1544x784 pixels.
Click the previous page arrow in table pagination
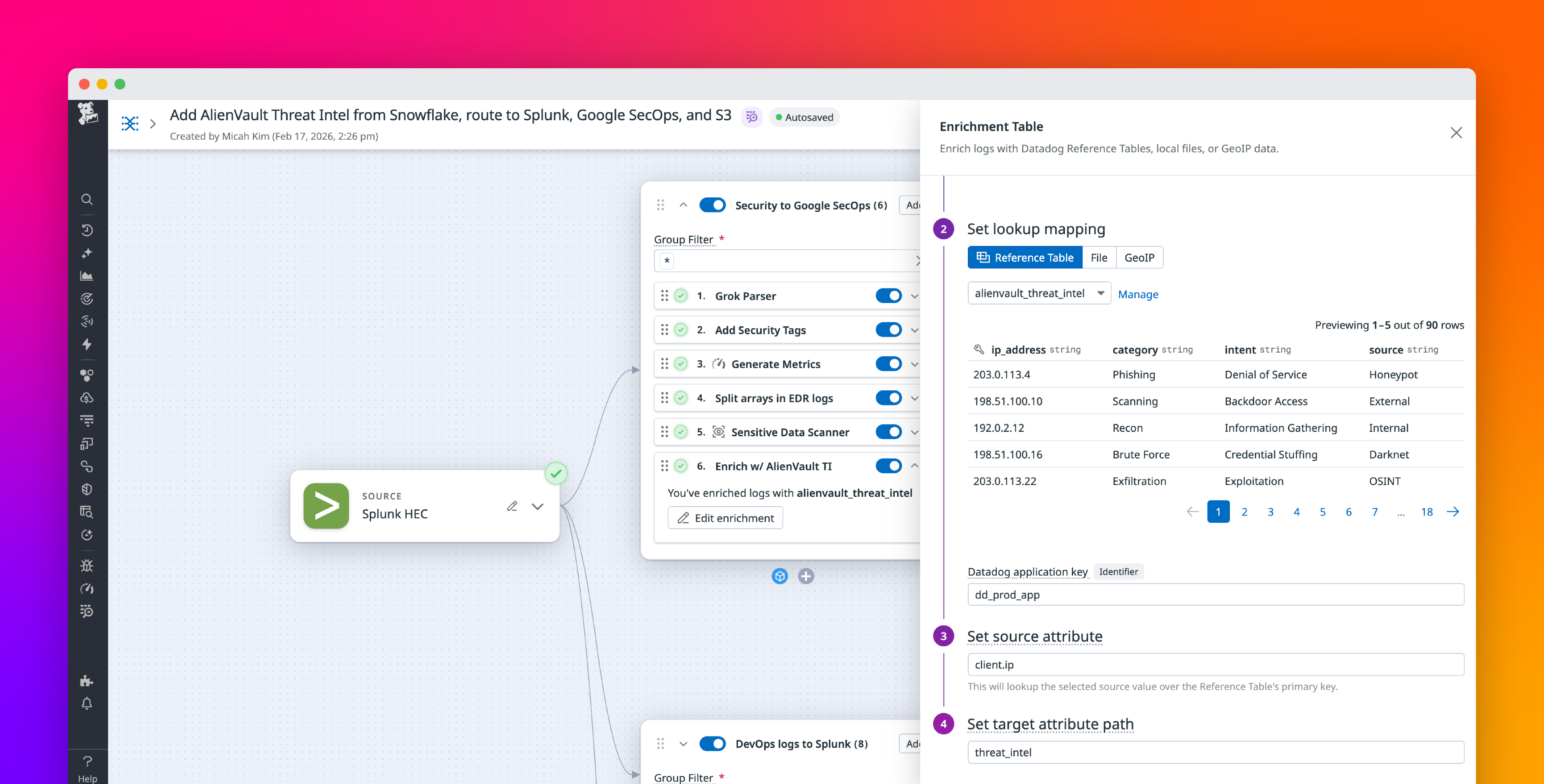(1192, 512)
